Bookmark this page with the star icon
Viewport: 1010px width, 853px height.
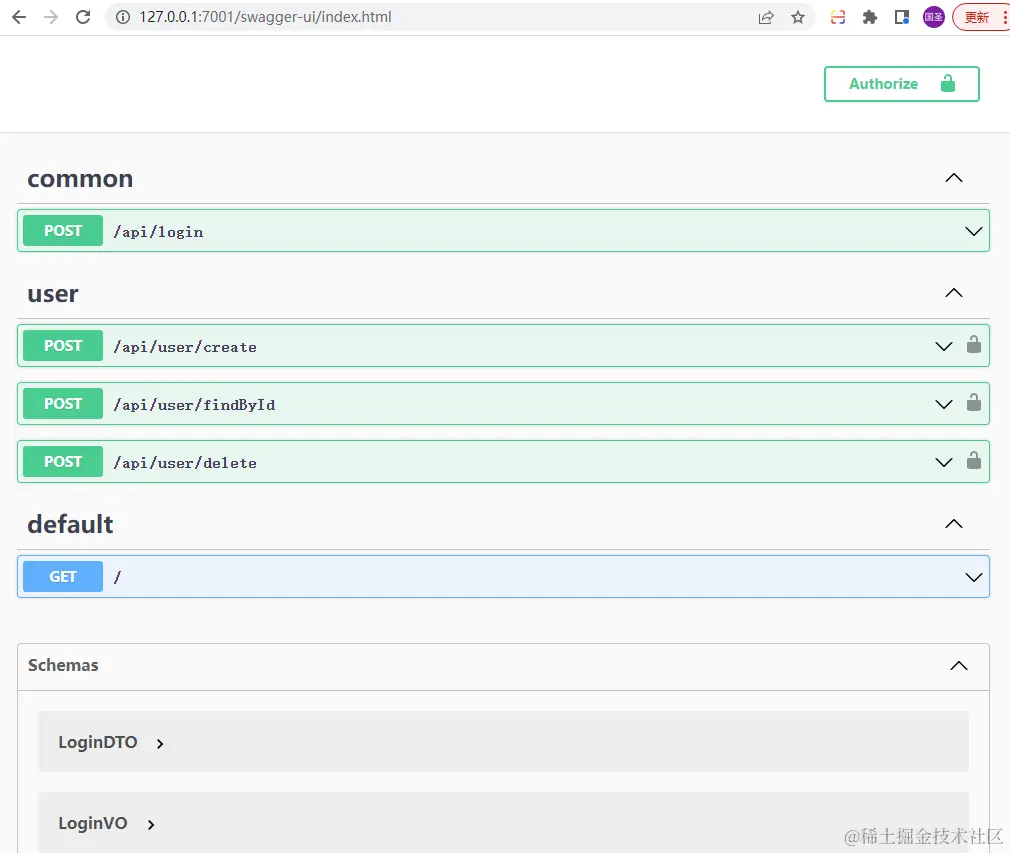(797, 17)
